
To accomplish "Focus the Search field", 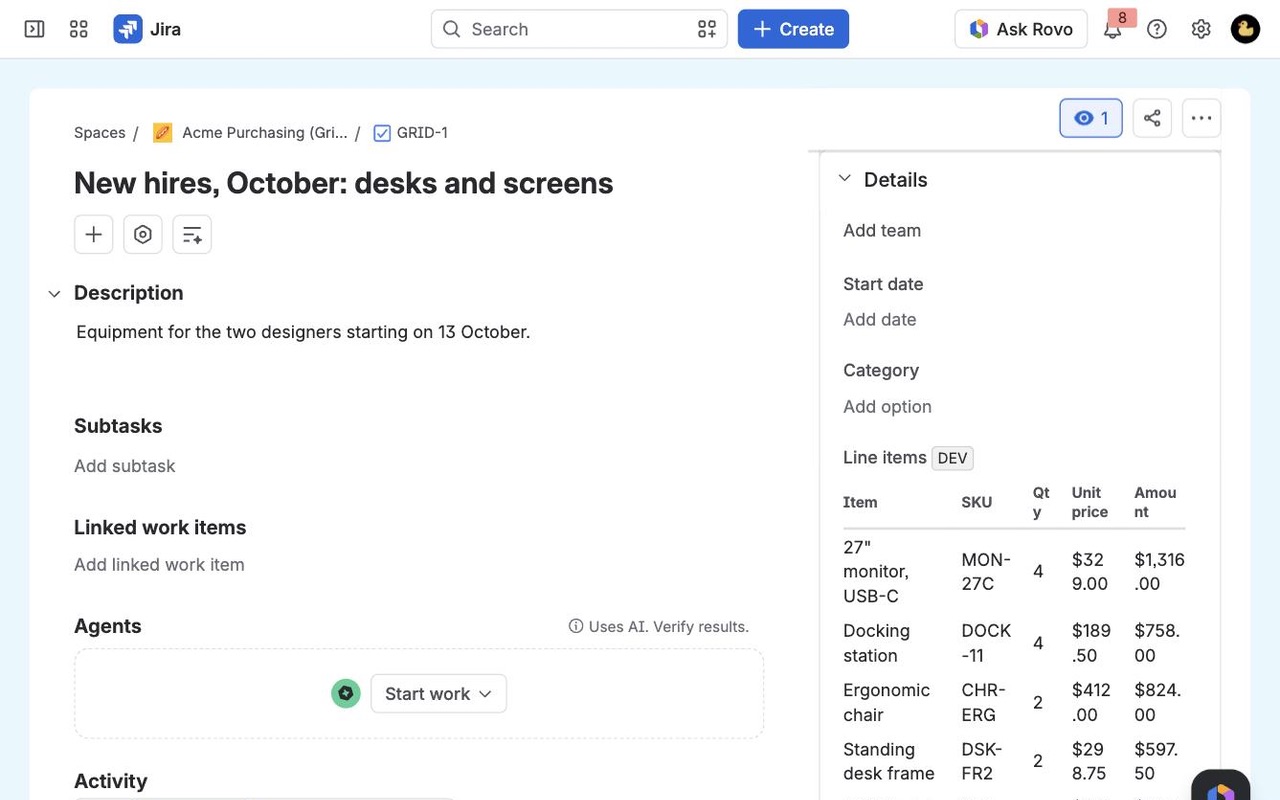I will click(579, 29).
